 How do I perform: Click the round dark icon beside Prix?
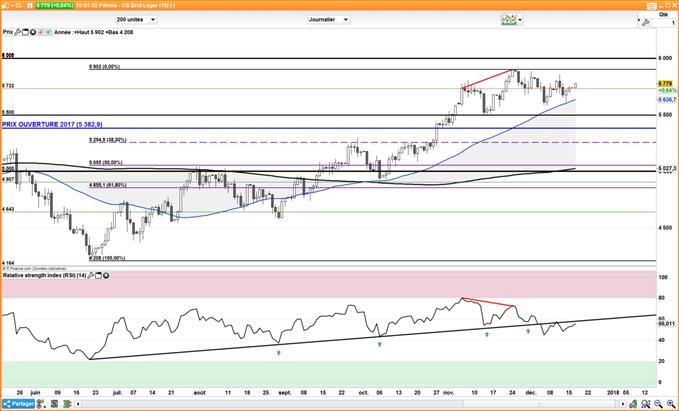(33, 32)
